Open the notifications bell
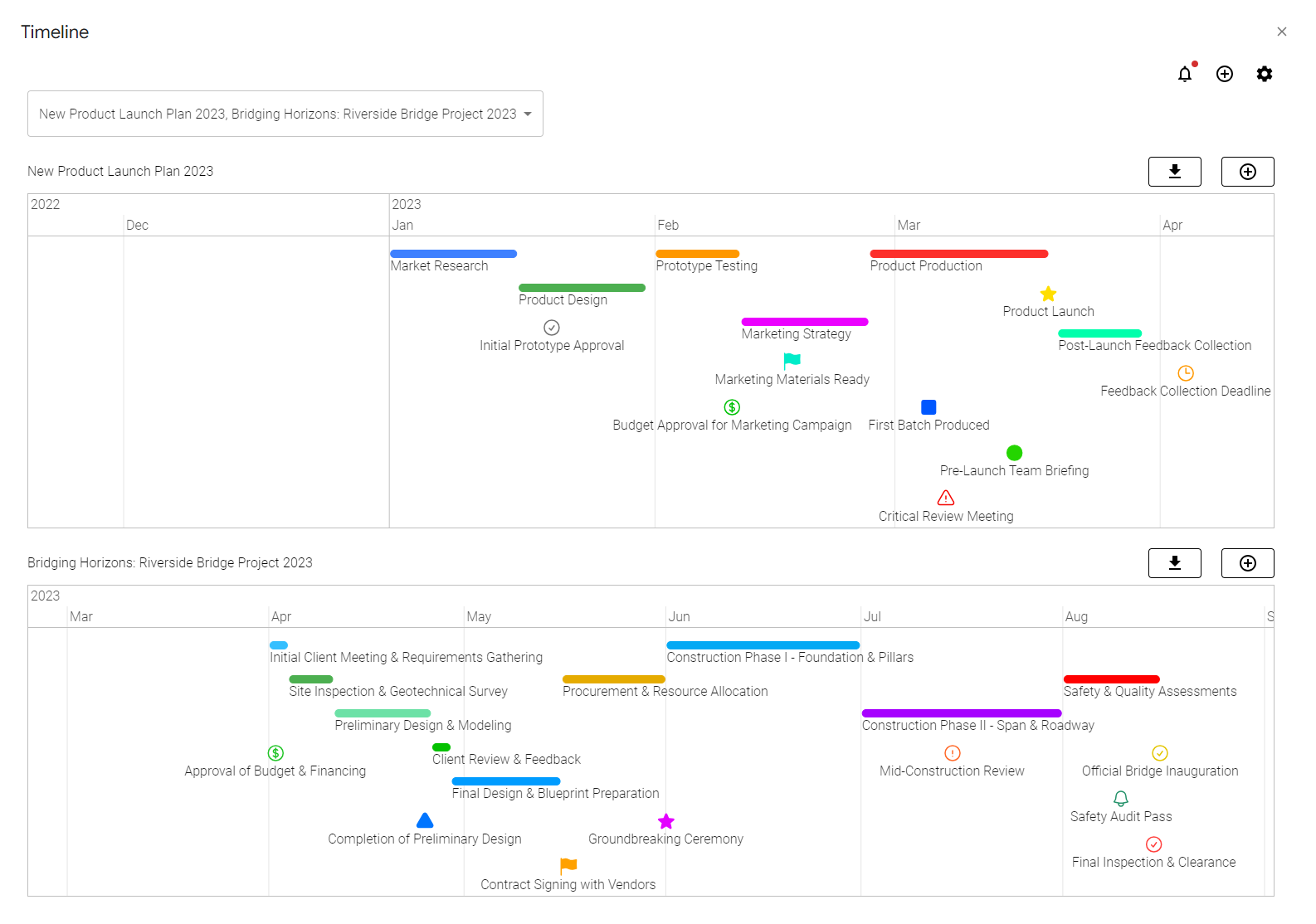The height and width of the screenshot is (924, 1316). coord(1184,75)
